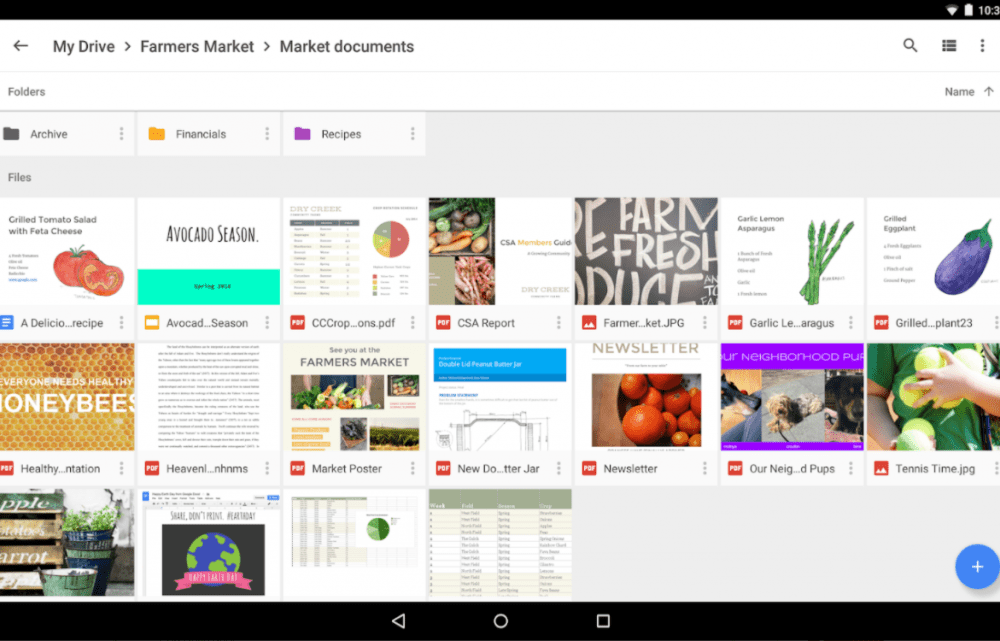Tap the Android recent apps square
Viewport: 1000px width, 641px height.
tap(603, 621)
